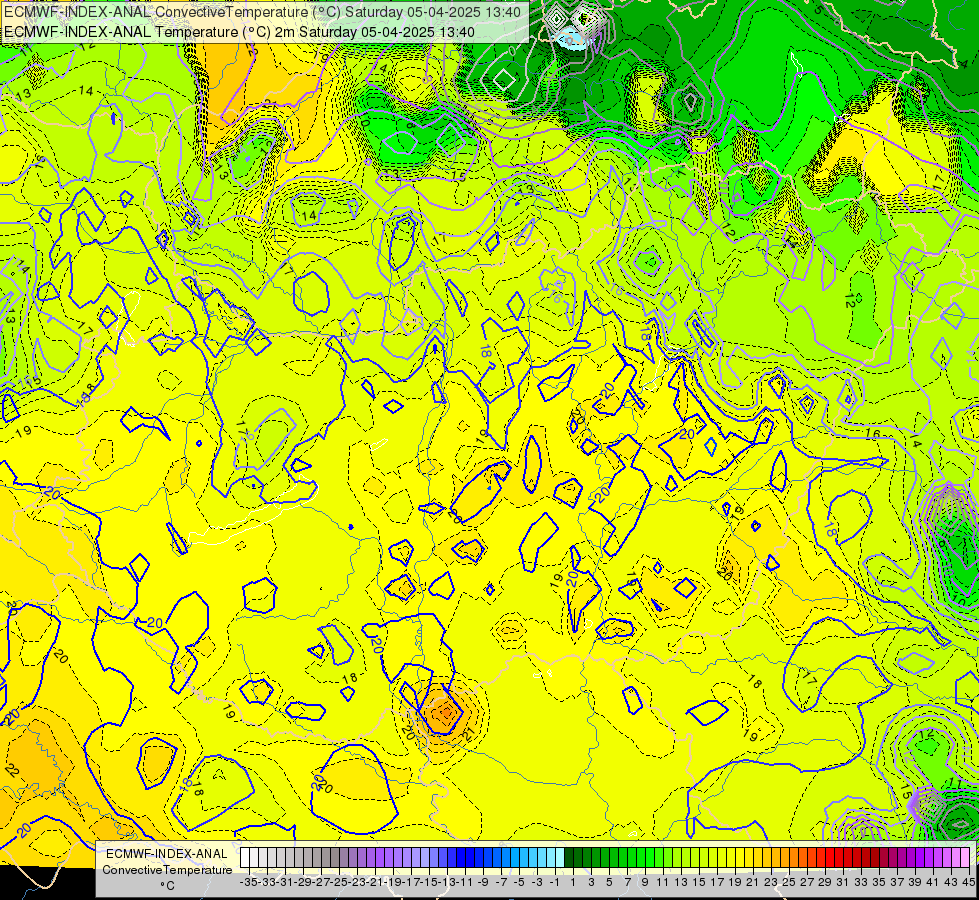Click the legend scale value '-9'
979x900 pixels.
[x=483, y=883]
